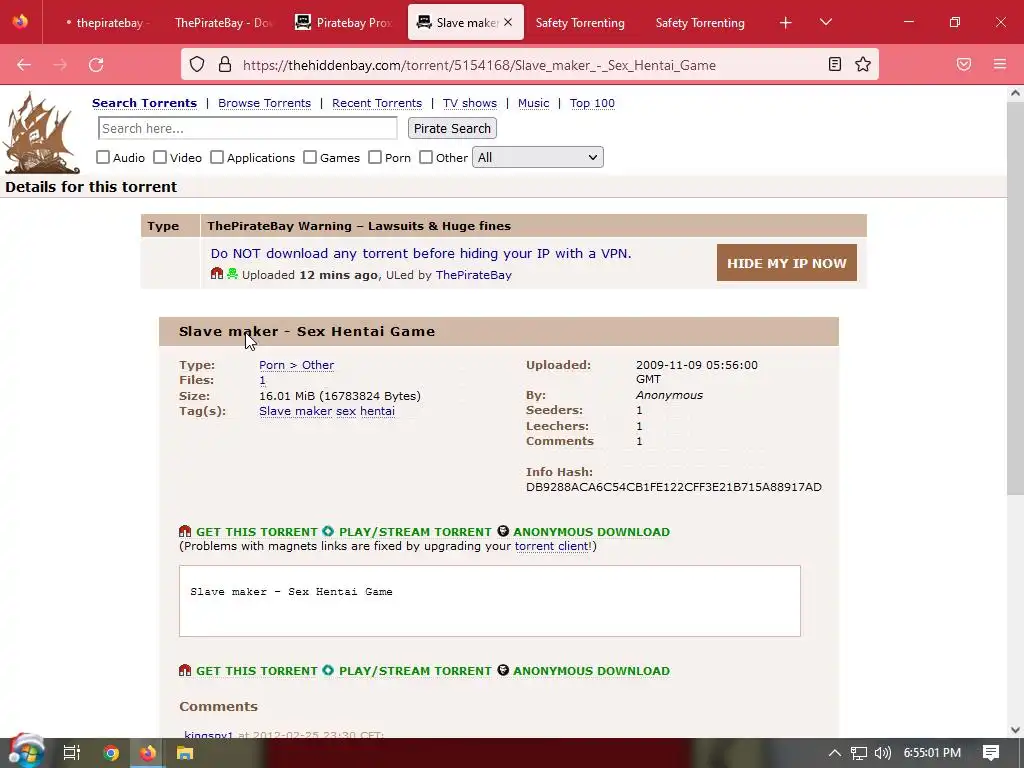Reload the page with refresh icon

click(x=96, y=65)
